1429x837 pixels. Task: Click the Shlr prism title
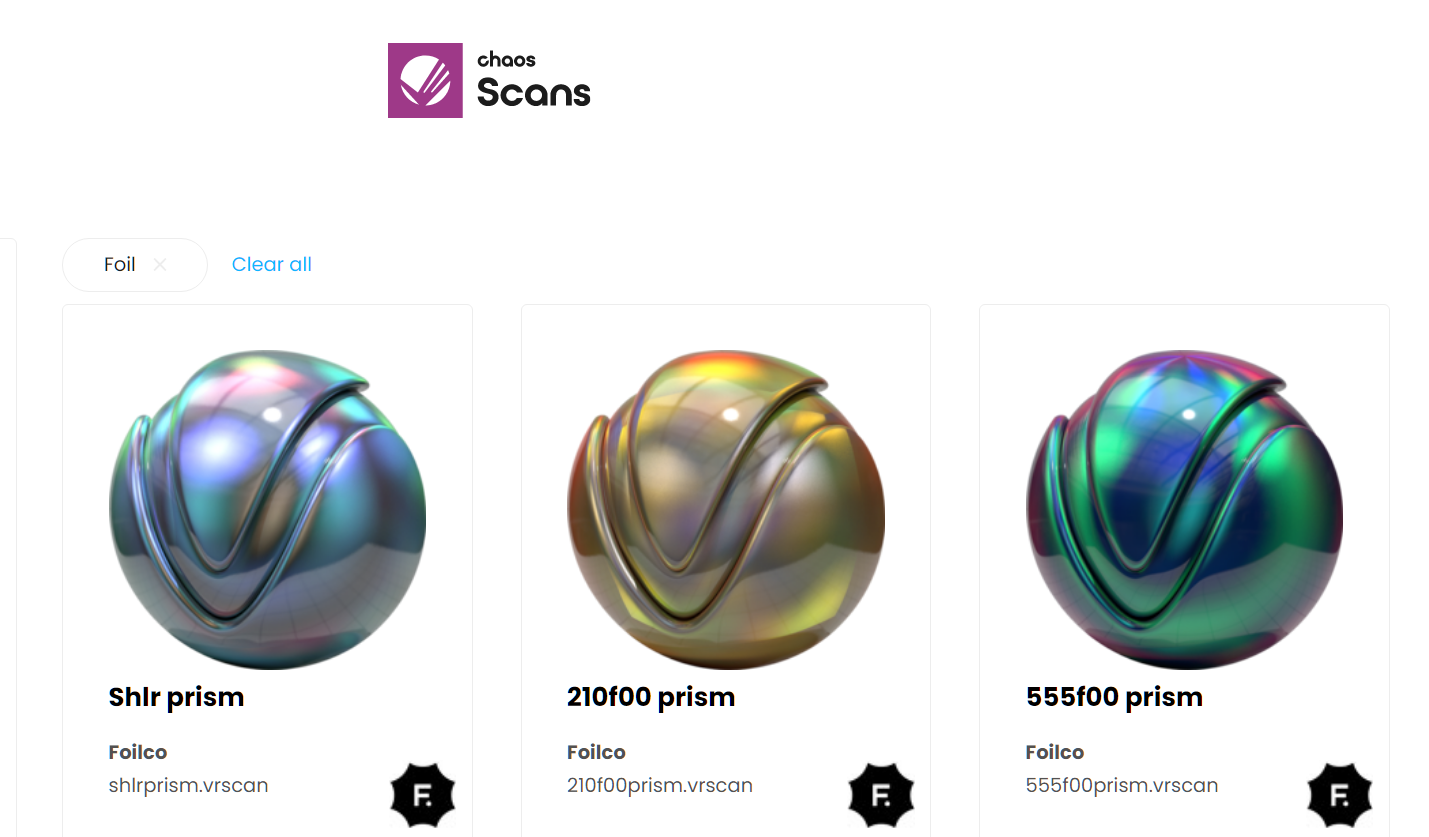176,697
